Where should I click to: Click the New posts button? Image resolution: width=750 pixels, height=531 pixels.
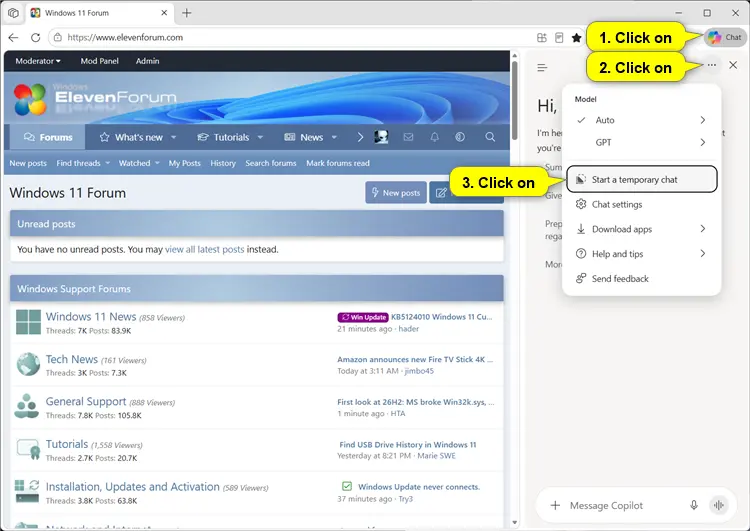[396, 192]
